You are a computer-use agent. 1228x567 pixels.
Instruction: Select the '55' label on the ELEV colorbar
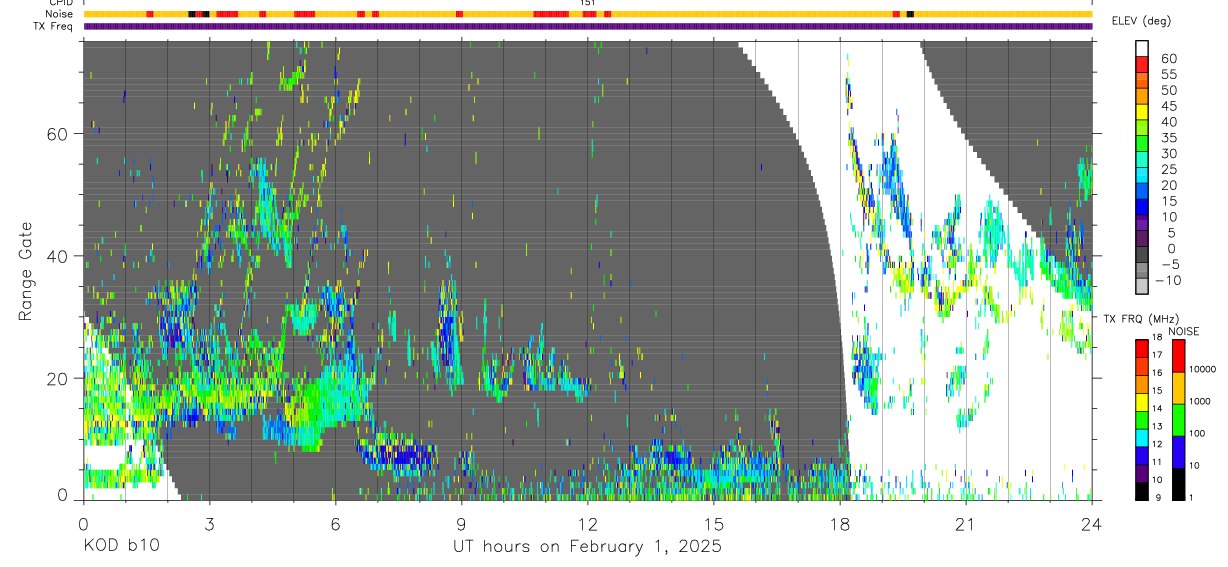click(1169, 75)
